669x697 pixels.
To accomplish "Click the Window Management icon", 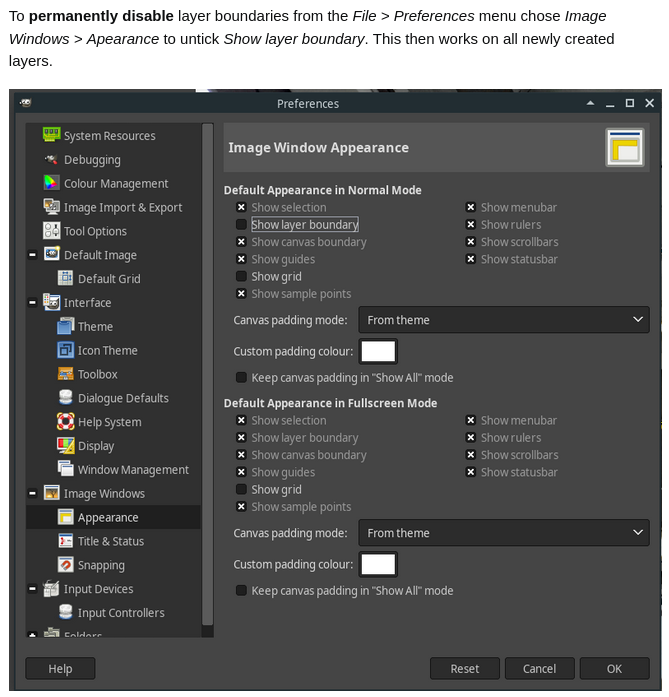I will [65, 469].
